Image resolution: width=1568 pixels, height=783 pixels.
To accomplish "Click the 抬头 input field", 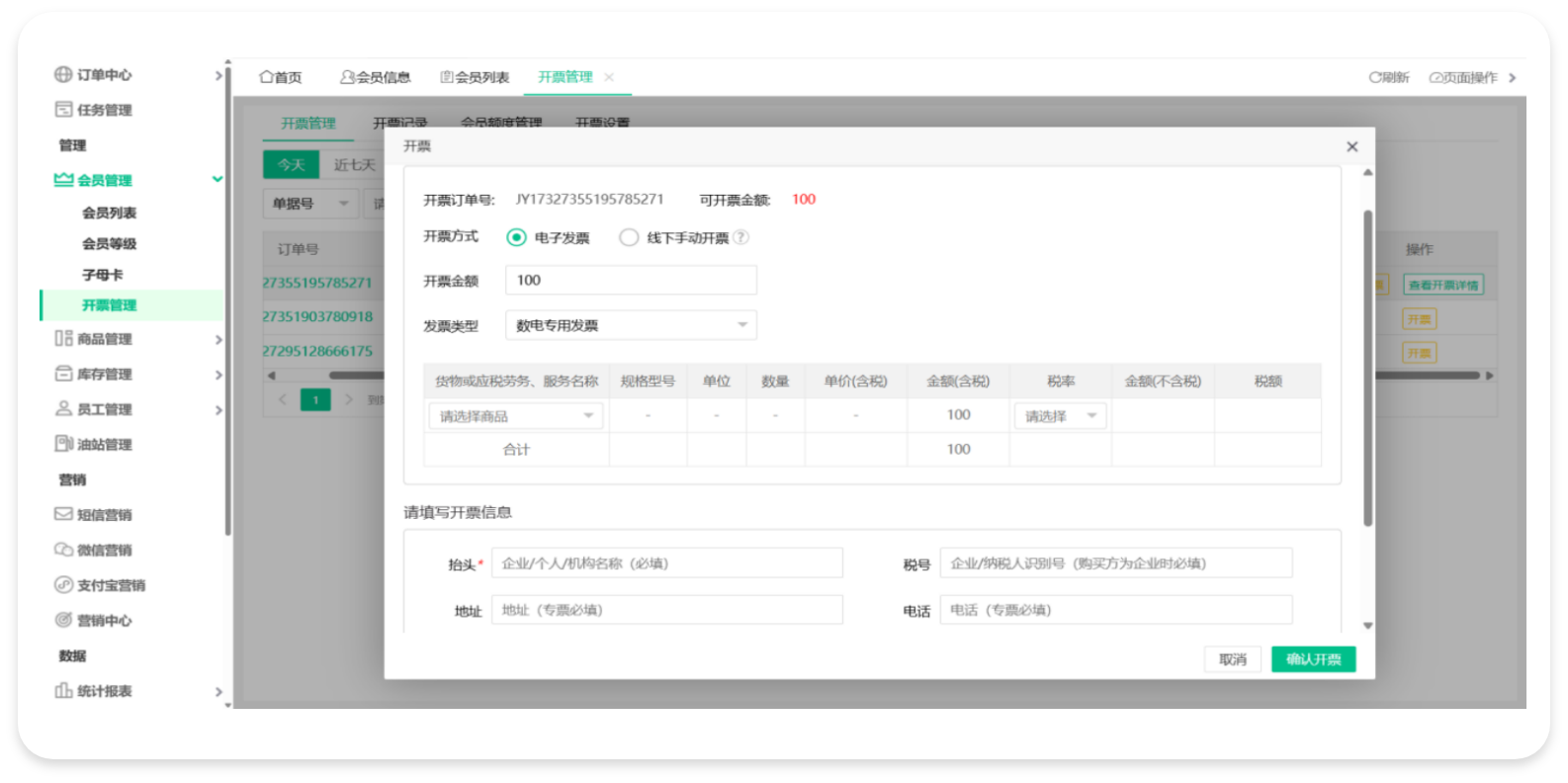I will tap(667, 564).
